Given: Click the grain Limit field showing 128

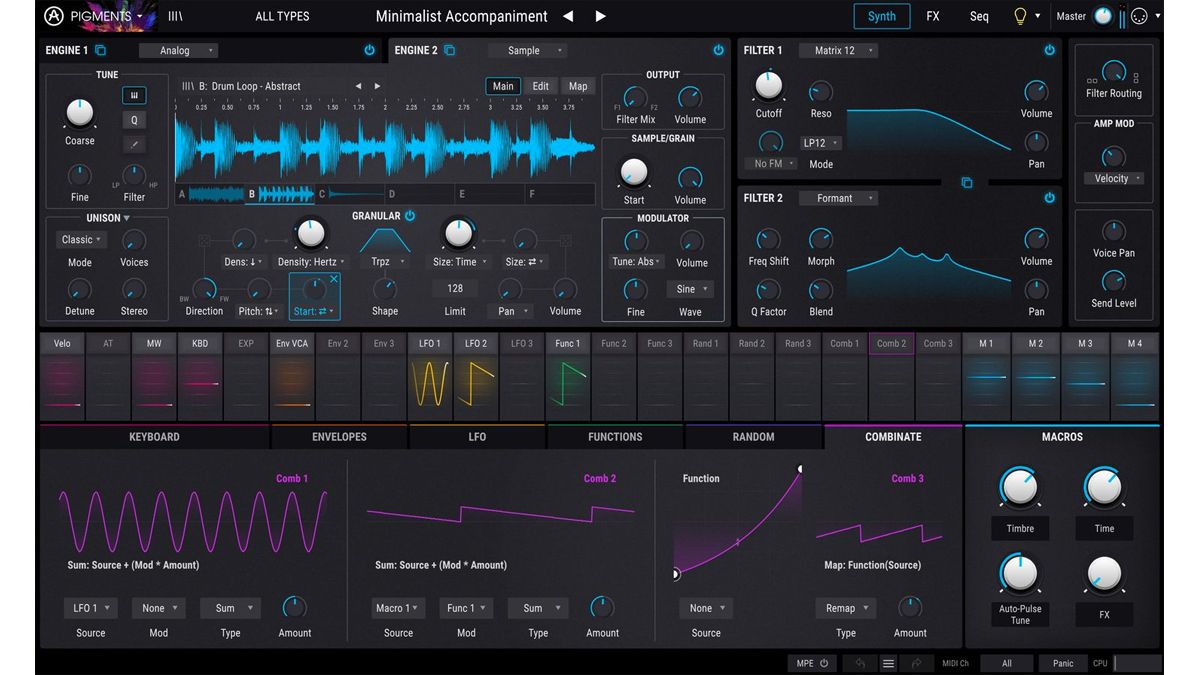Looking at the screenshot, I should [x=455, y=288].
